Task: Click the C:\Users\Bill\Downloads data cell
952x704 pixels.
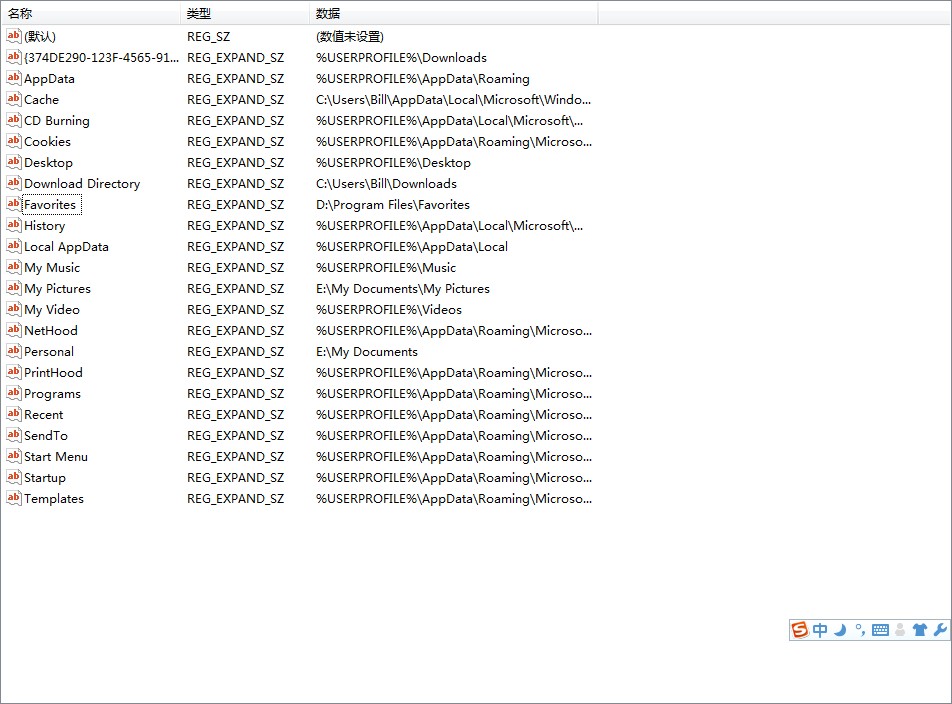Action: pos(386,183)
